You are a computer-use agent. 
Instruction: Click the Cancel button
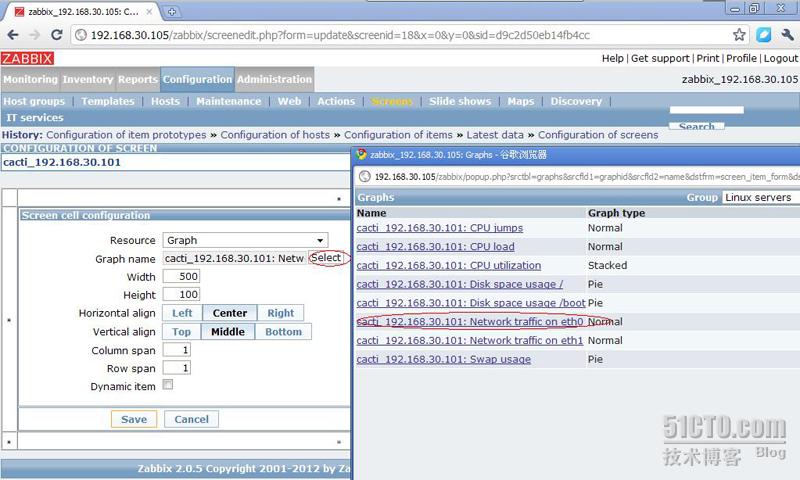pos(191,419)
